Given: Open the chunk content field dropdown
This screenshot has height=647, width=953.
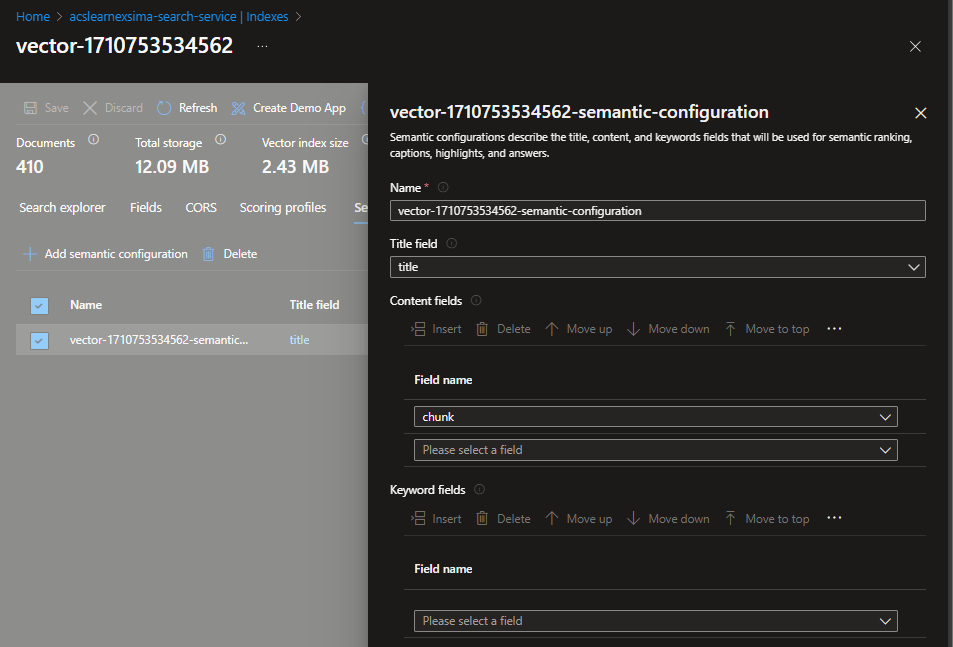Looking at the screenshot, I should point(656,417).
